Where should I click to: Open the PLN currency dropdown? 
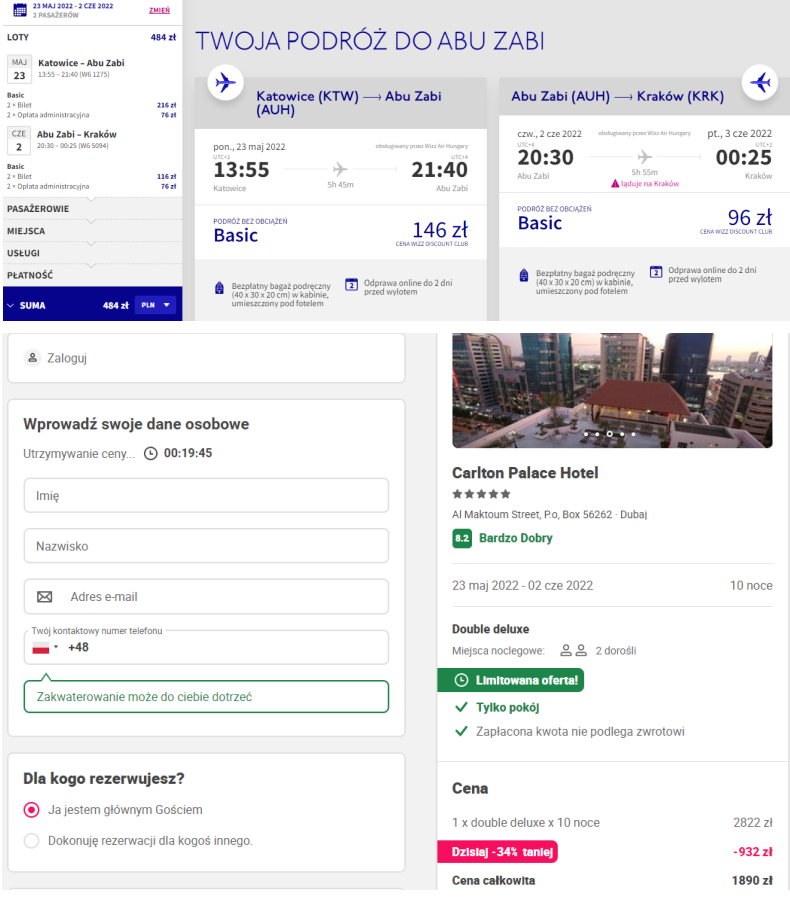(x=155, y=305)
